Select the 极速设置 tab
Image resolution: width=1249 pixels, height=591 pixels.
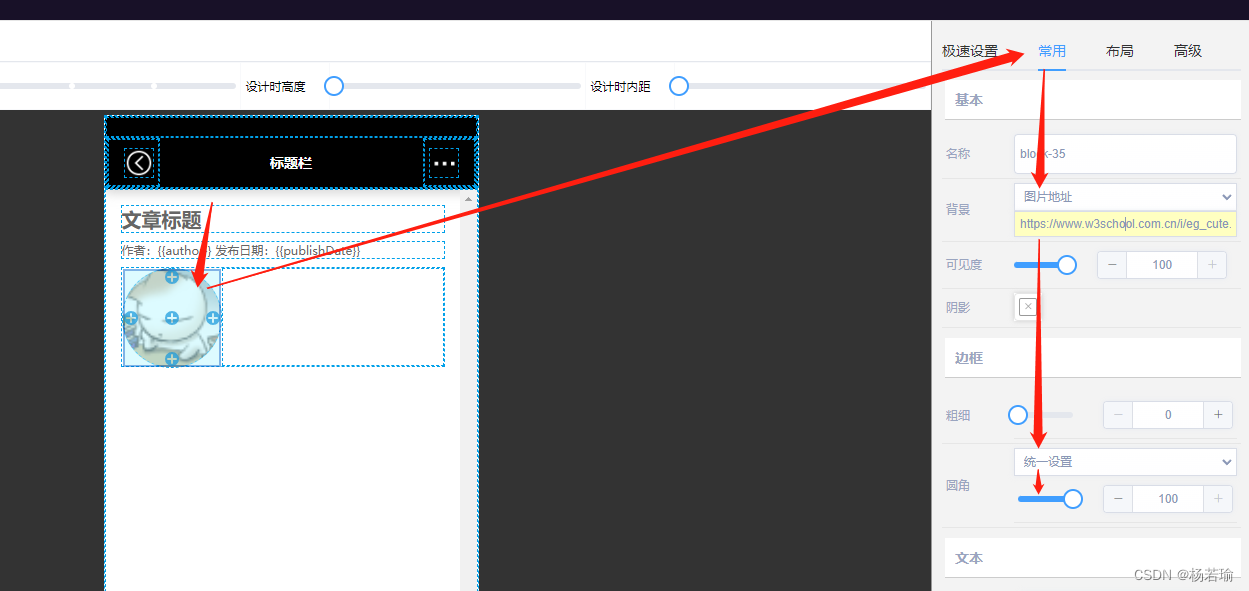[969, 51]
